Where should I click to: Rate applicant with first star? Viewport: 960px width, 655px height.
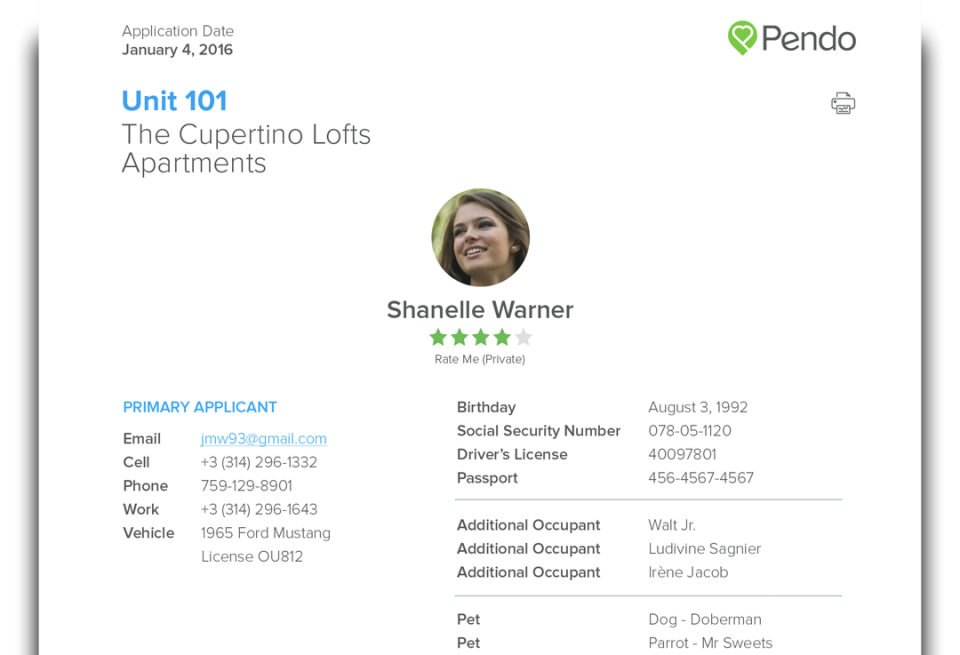point(438,337)
